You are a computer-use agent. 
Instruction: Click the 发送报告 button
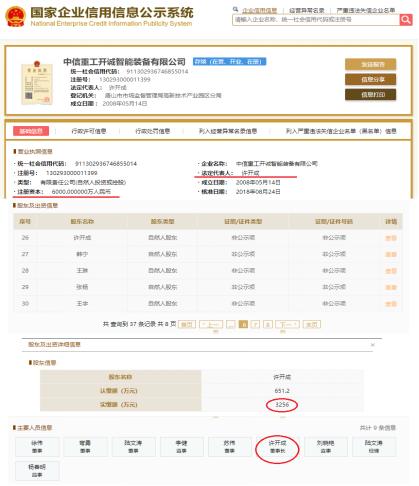tap(371, 64)
